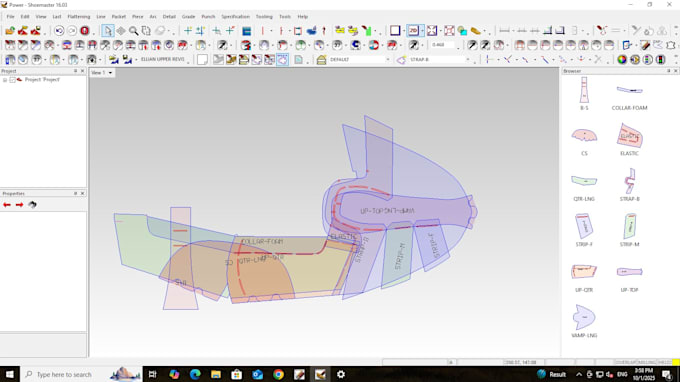Open the color wheel icon
This screenshot has height=382, width=680.
[x=622, y=59]
